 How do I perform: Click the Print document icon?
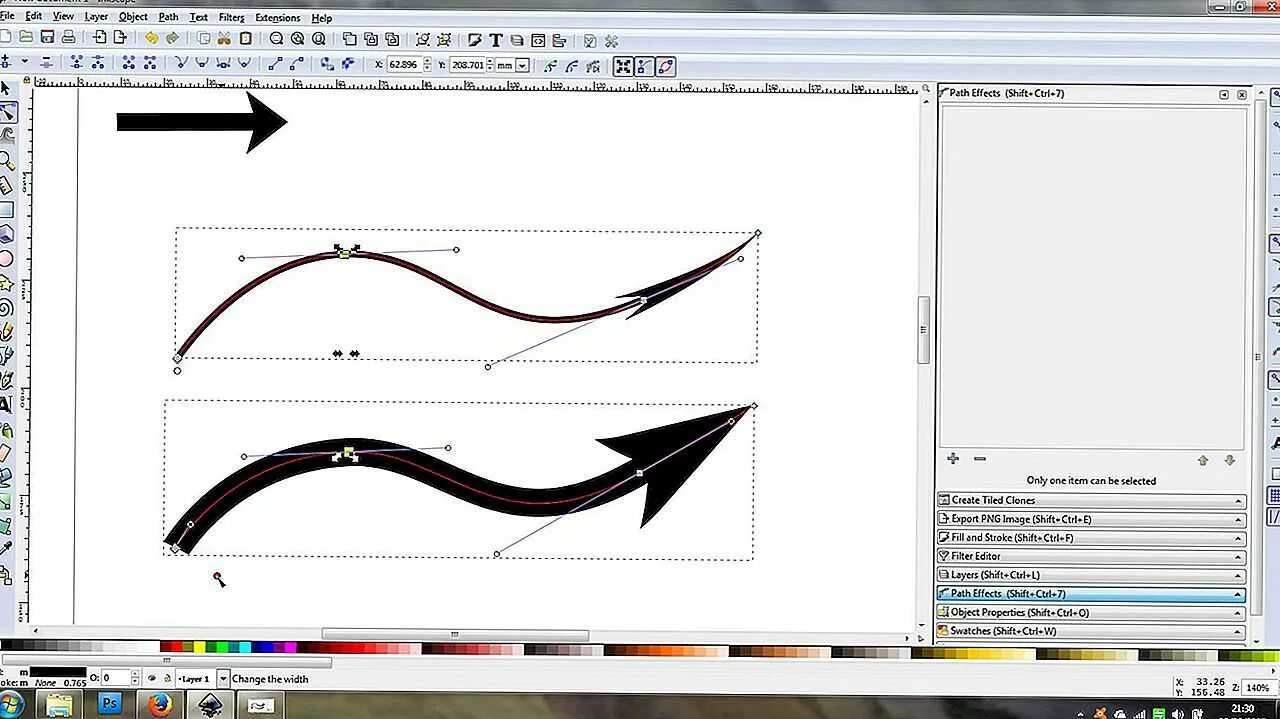pos(69,38)
